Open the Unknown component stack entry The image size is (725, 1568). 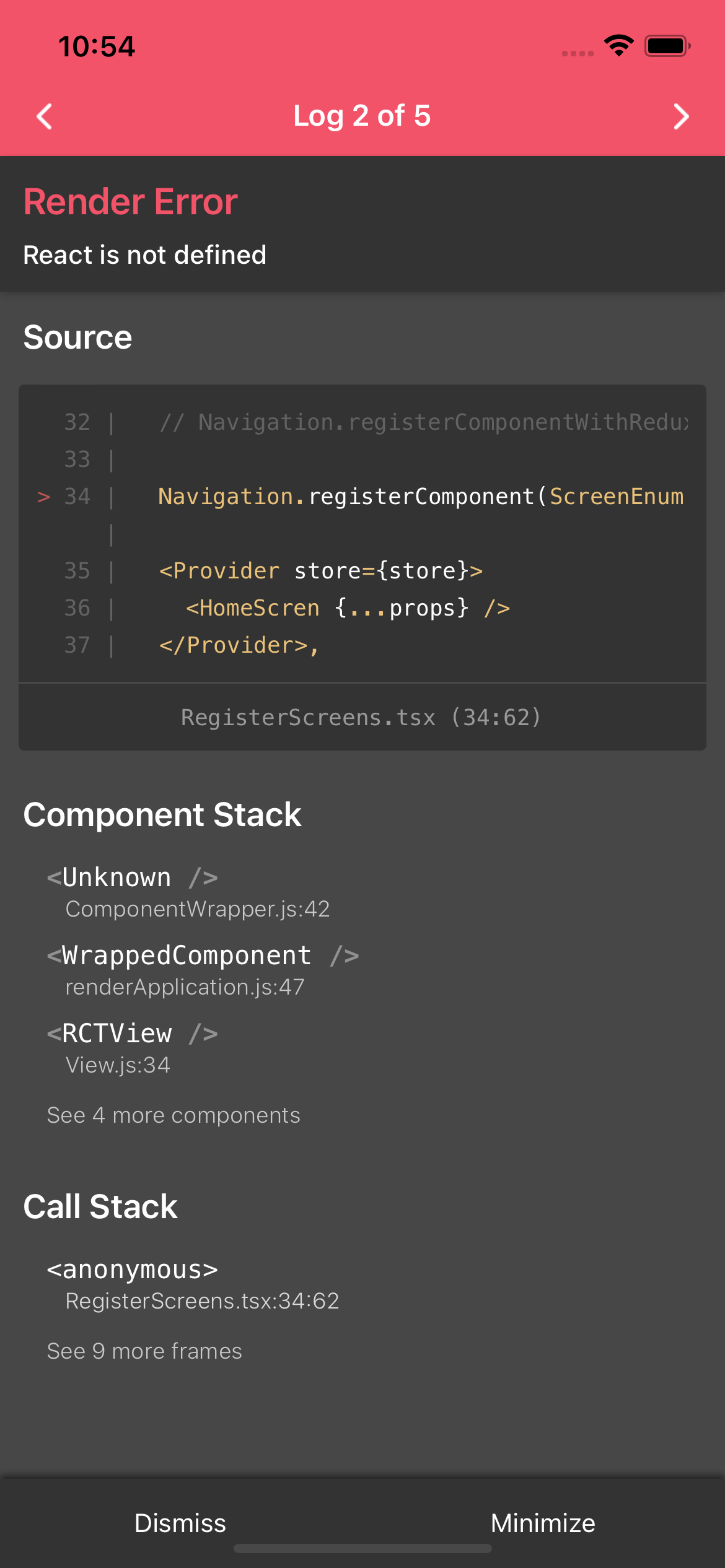pos(188,892)
